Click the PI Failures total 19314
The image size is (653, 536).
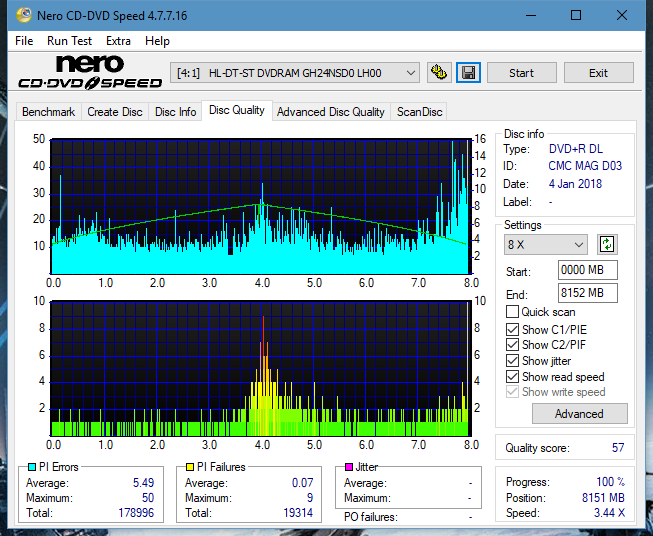click(x=298, y=513)
